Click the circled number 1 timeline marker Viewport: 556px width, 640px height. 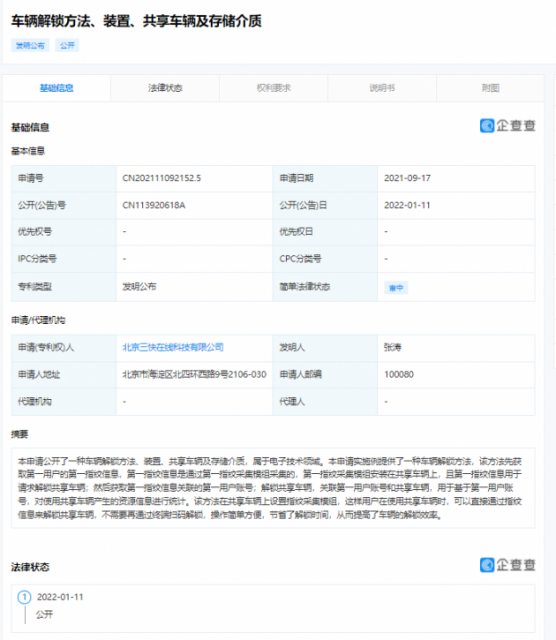(24, 597)
